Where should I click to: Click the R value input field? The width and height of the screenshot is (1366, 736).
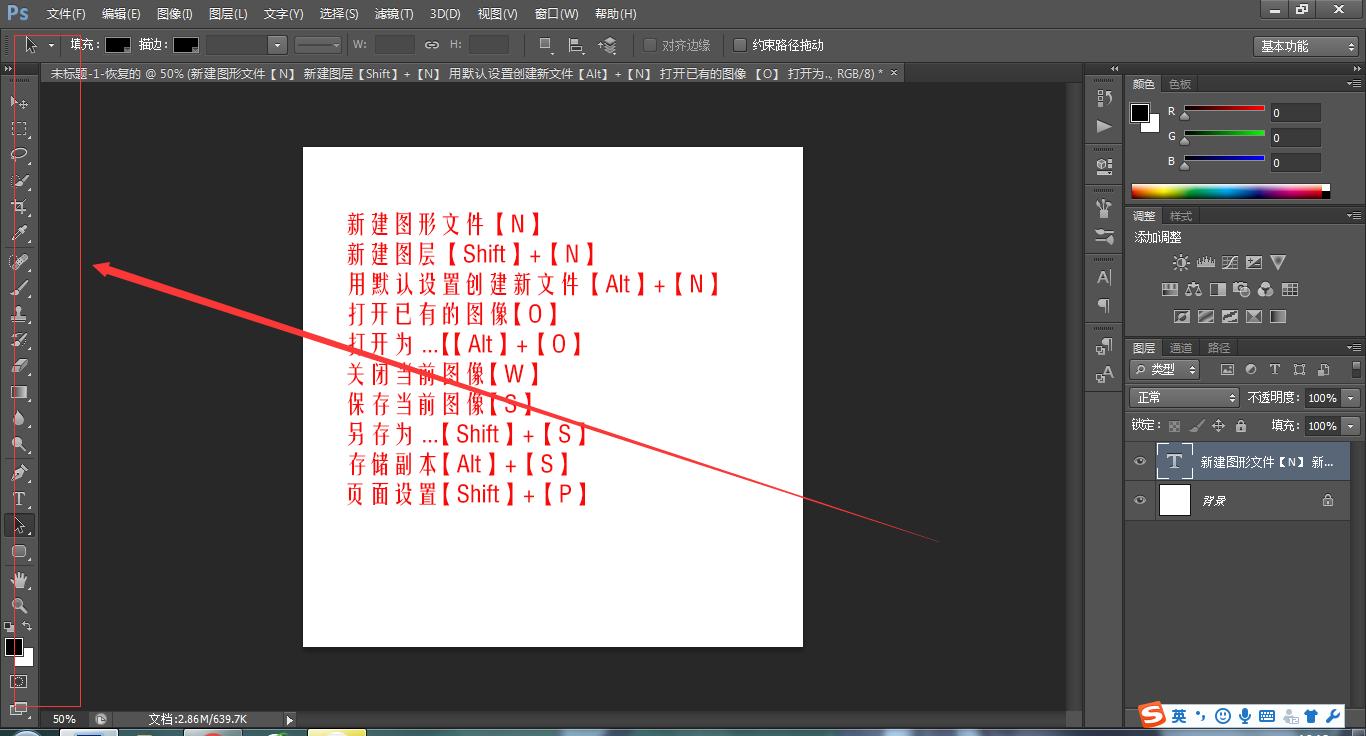click(1295, 113)
